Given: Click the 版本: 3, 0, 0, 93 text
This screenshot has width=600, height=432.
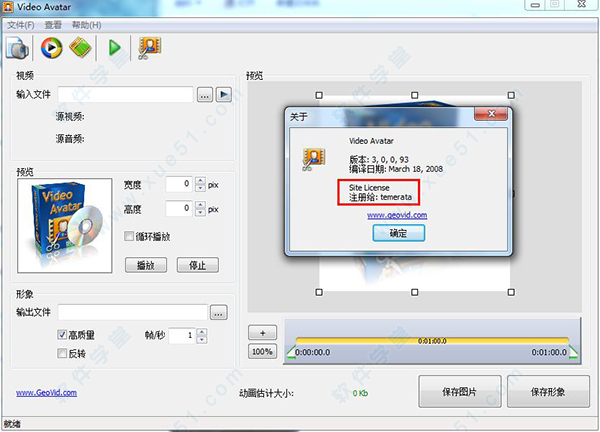Looking at the screenshot, I should point(379,159).
